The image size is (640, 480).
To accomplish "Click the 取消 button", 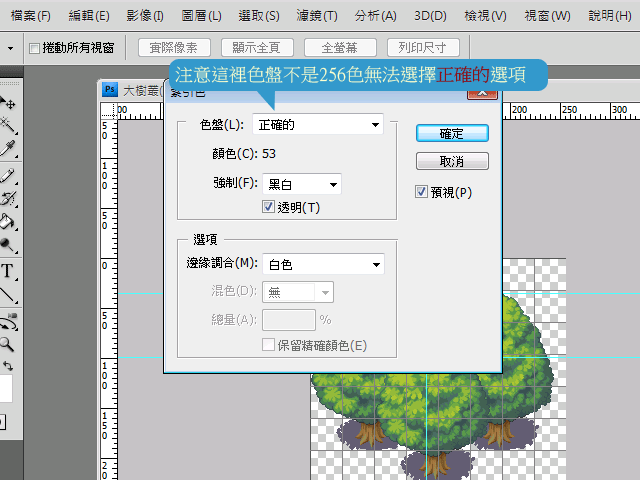I will [x=452, y=161].
